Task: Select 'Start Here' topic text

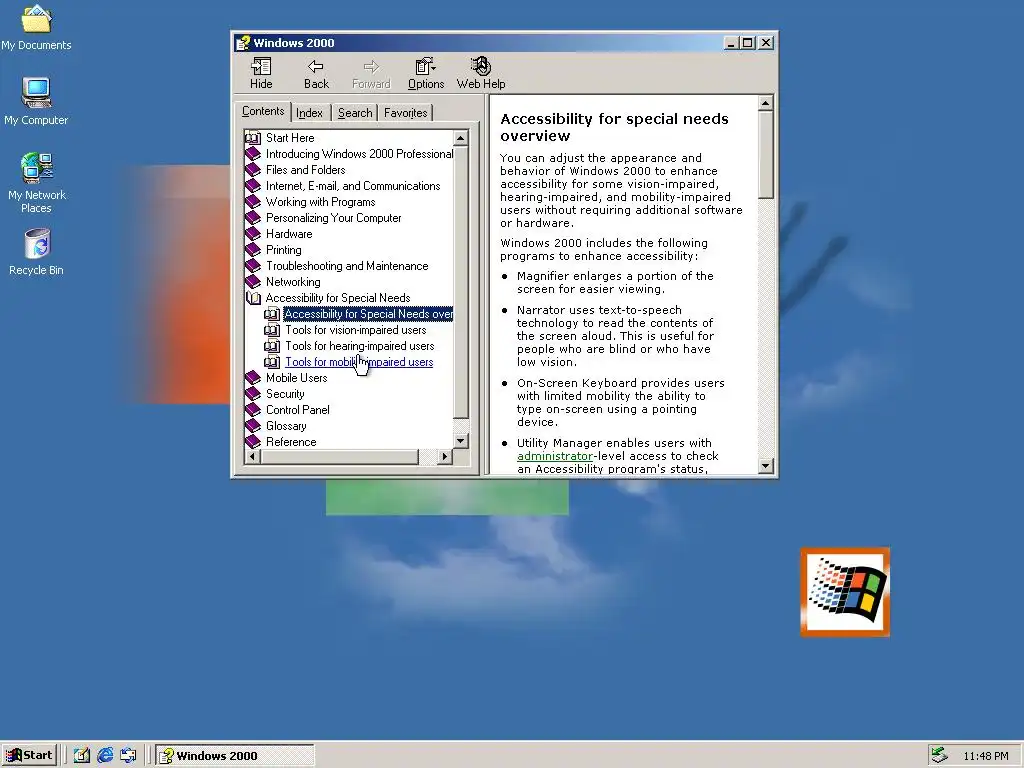Action: (290, 138)
